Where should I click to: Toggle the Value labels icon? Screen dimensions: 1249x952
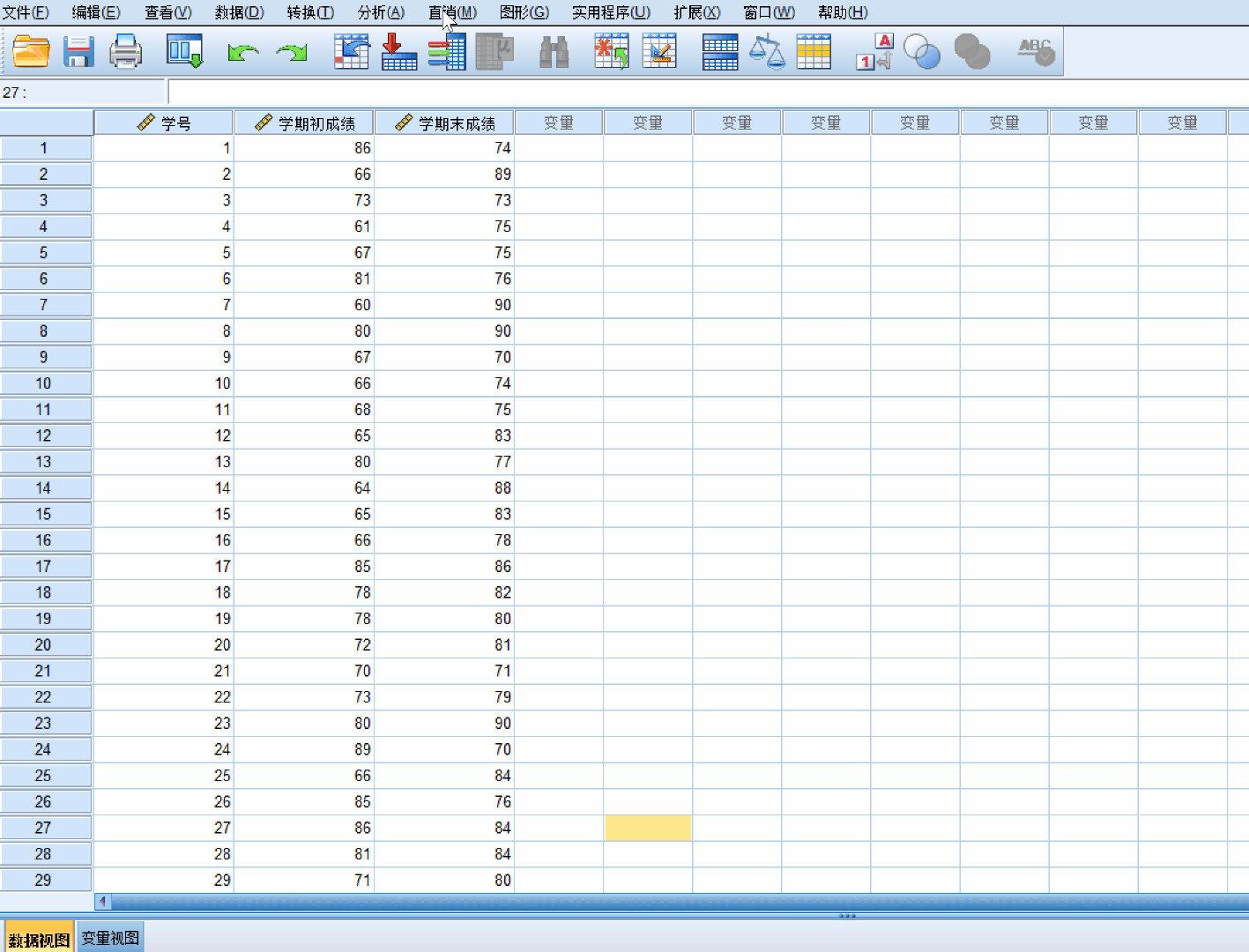click(x=875, y=51)
